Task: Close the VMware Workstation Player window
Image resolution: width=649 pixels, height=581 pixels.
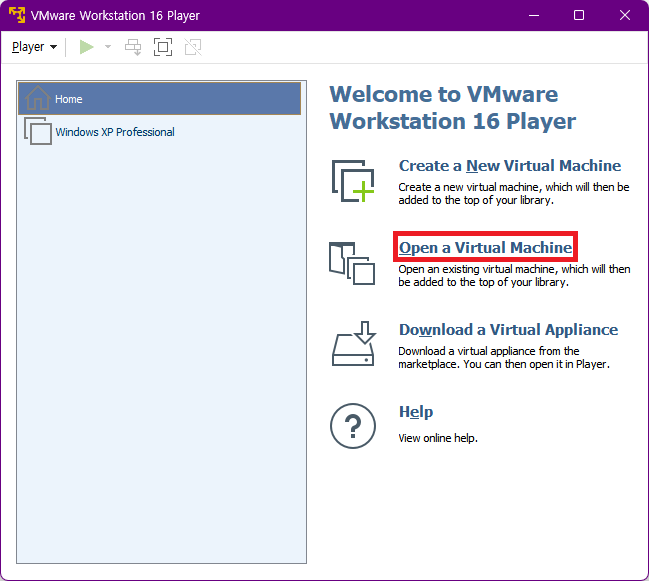Action: point(625,15)
